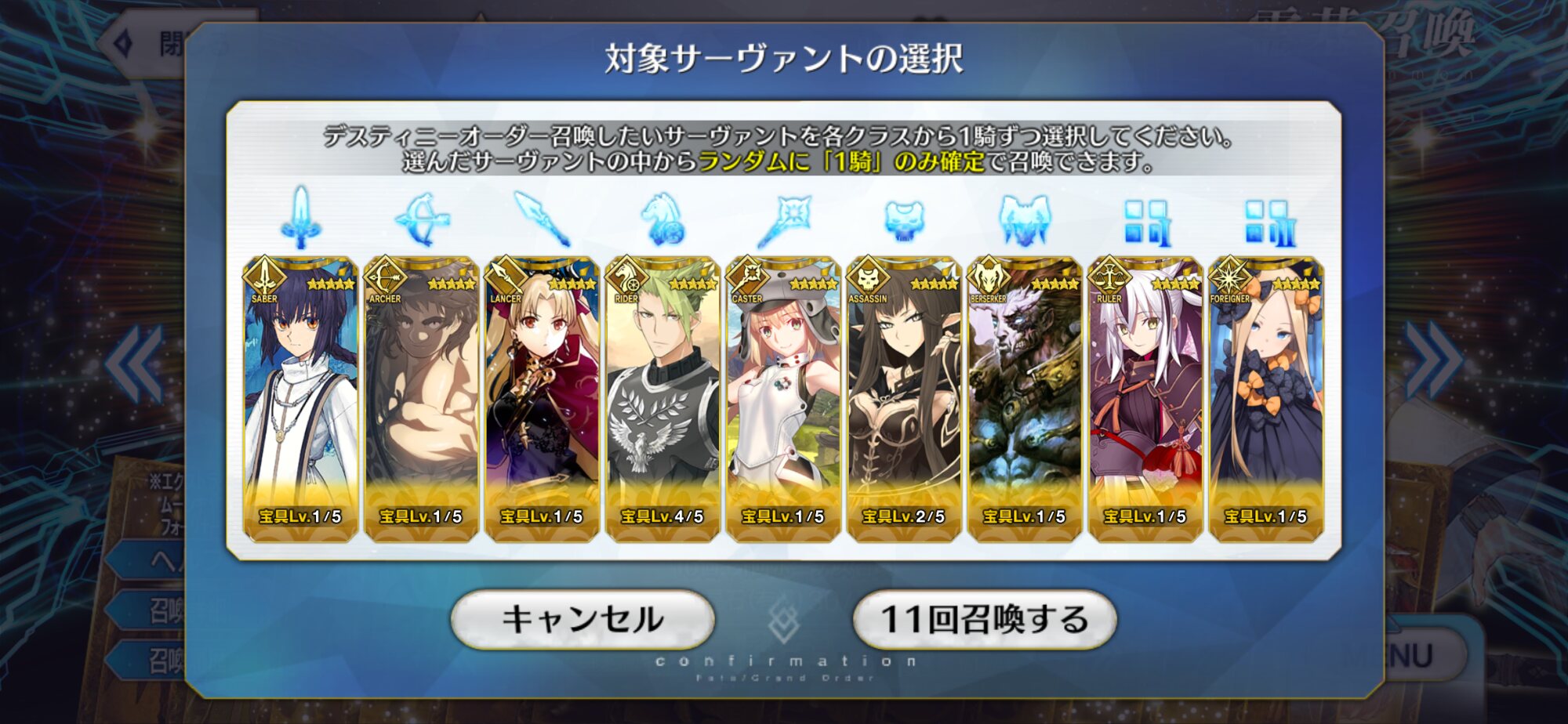The width and height of the screenshot is (1568, 724).
Task: Select the Assassin class skull icon
Action: (904, 220)
